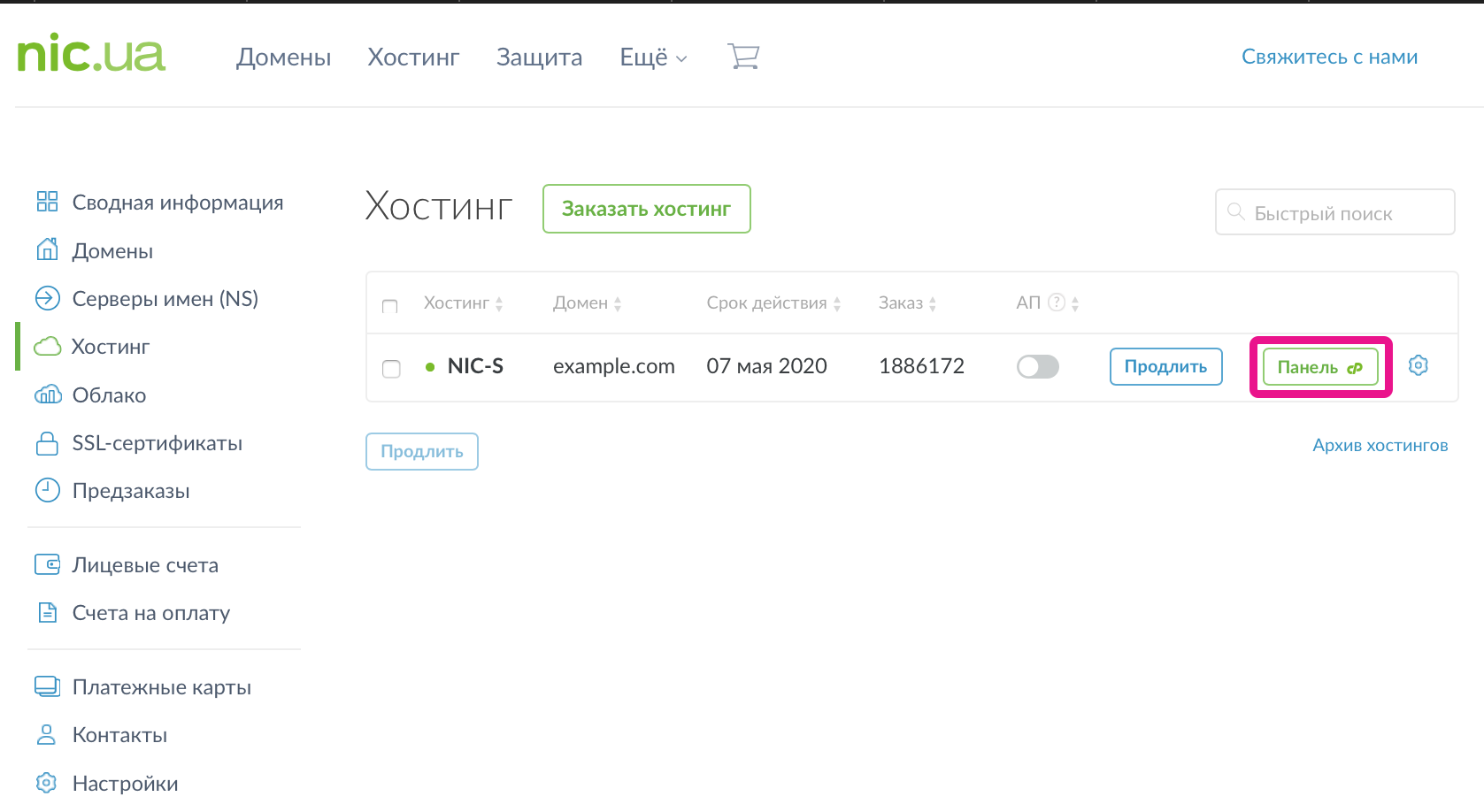Viewport: 1484px width, 812px height.
Task: Check the NIC-S row checkbox
Action: point(391,368)
